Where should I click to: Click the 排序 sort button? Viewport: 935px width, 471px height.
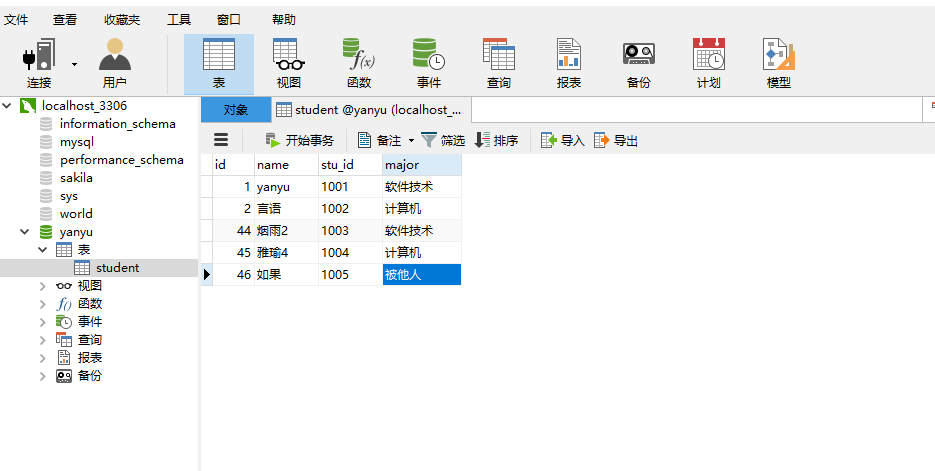[496, 141]
